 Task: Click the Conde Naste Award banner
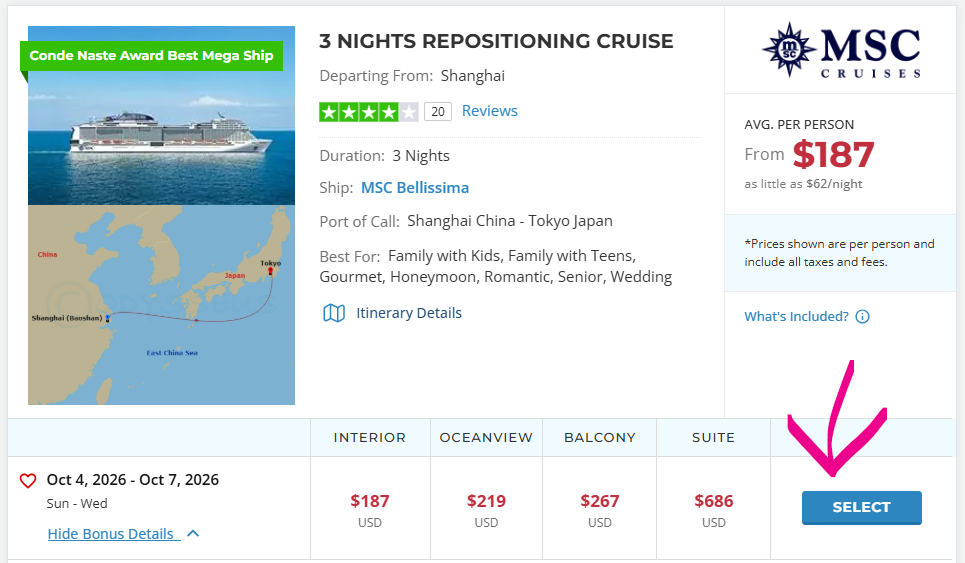pyautogui.click(x=151, y=56)
